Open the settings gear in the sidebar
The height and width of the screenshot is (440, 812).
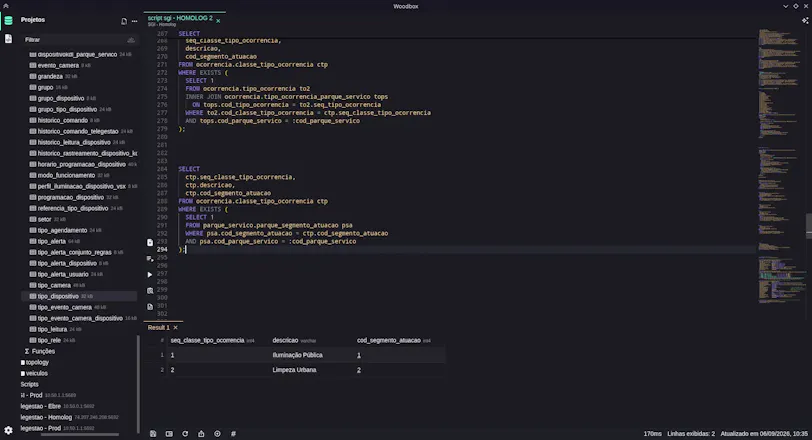[8, 430]
